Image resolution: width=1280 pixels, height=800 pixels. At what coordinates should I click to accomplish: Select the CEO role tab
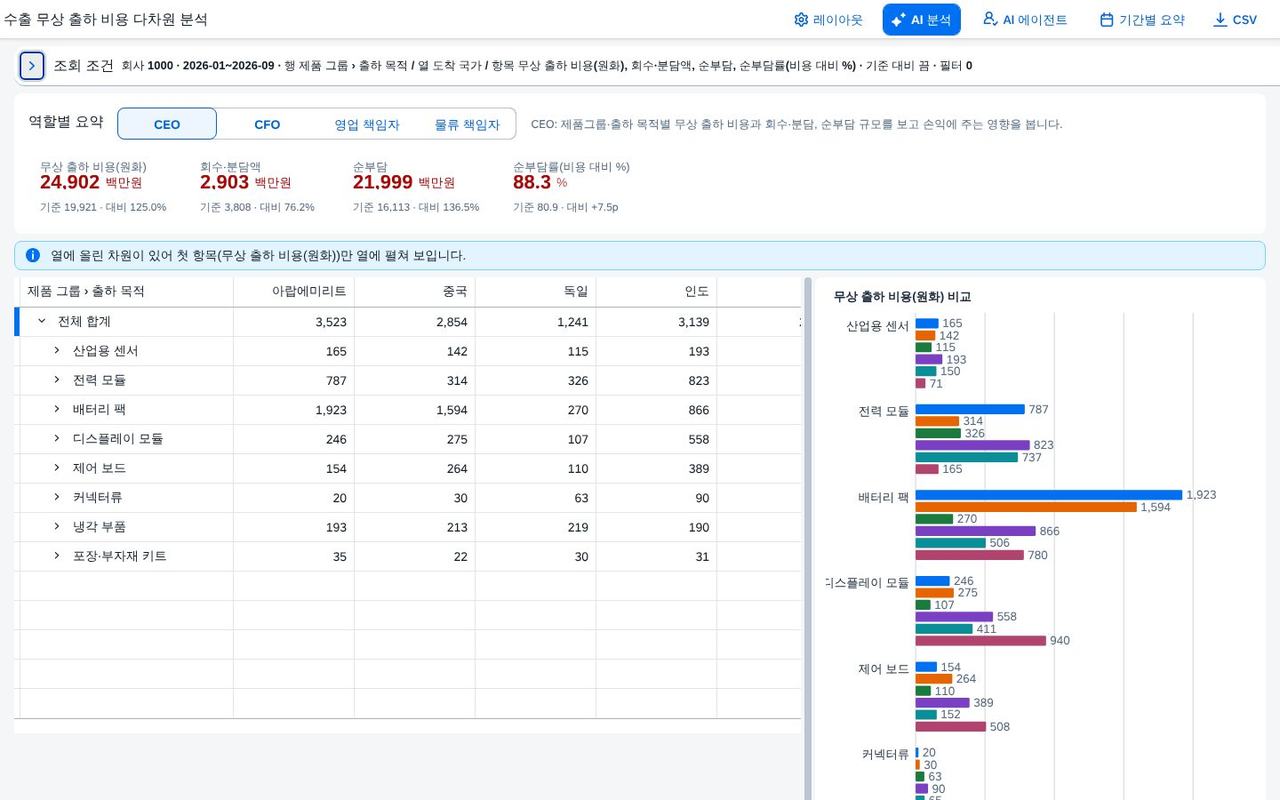pyautogui.click(x=167, y=124)
